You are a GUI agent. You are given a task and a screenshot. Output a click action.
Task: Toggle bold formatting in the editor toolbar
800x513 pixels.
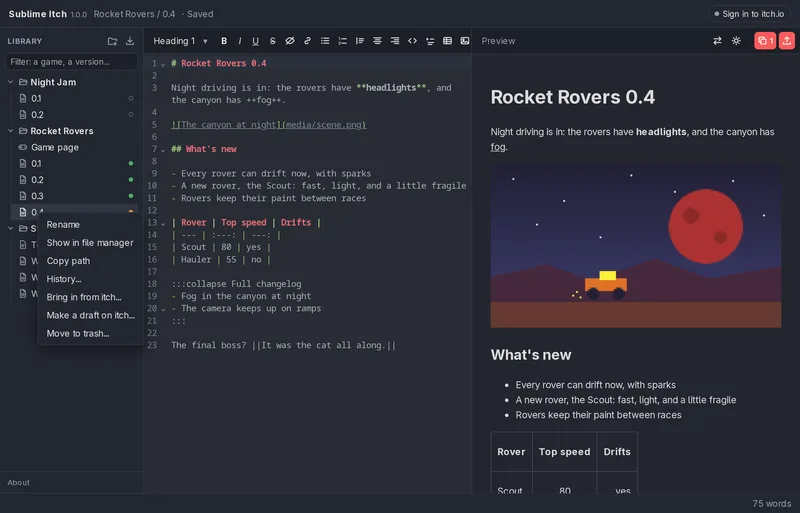223,41
